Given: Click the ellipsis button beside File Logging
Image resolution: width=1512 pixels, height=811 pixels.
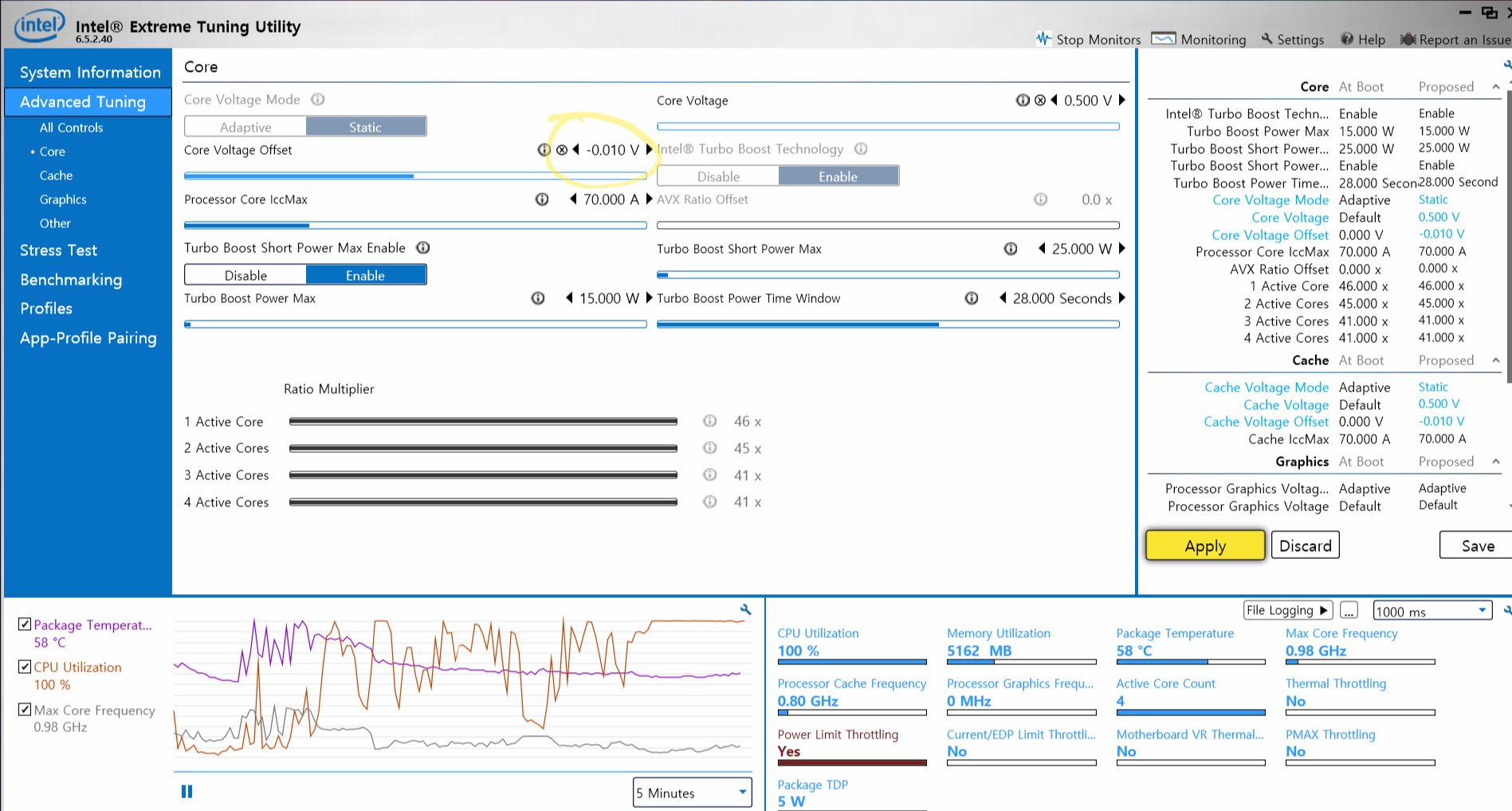Looking at the screenshot, I should [1349, 610].
